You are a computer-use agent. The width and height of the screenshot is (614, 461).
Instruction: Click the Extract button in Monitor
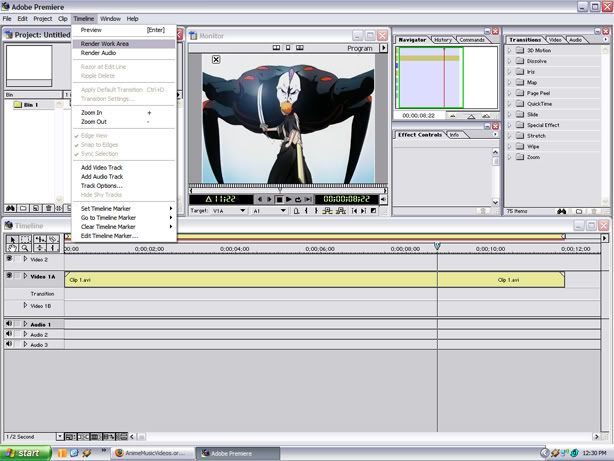tap(341, 211)
